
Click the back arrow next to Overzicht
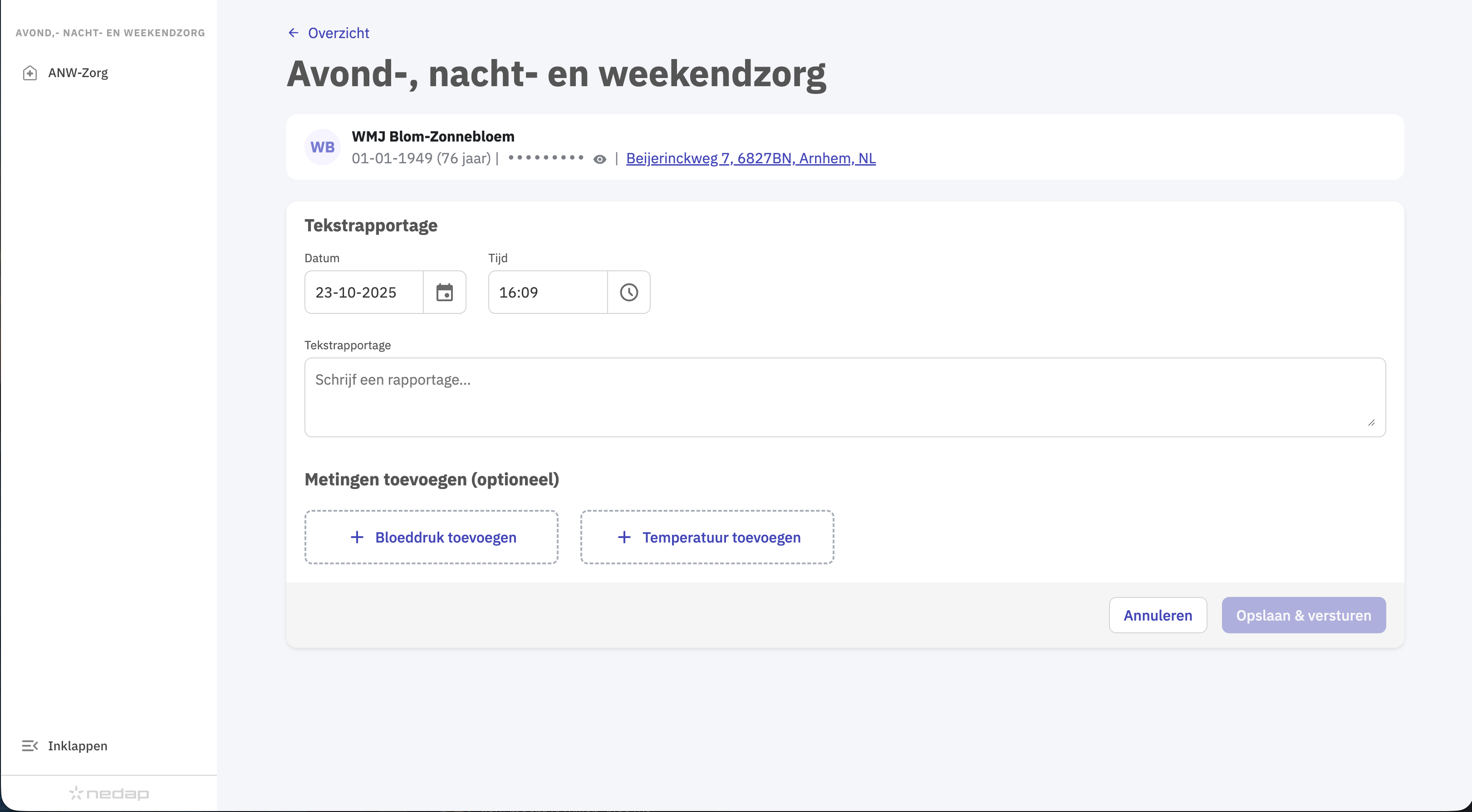tap(293, 33)
